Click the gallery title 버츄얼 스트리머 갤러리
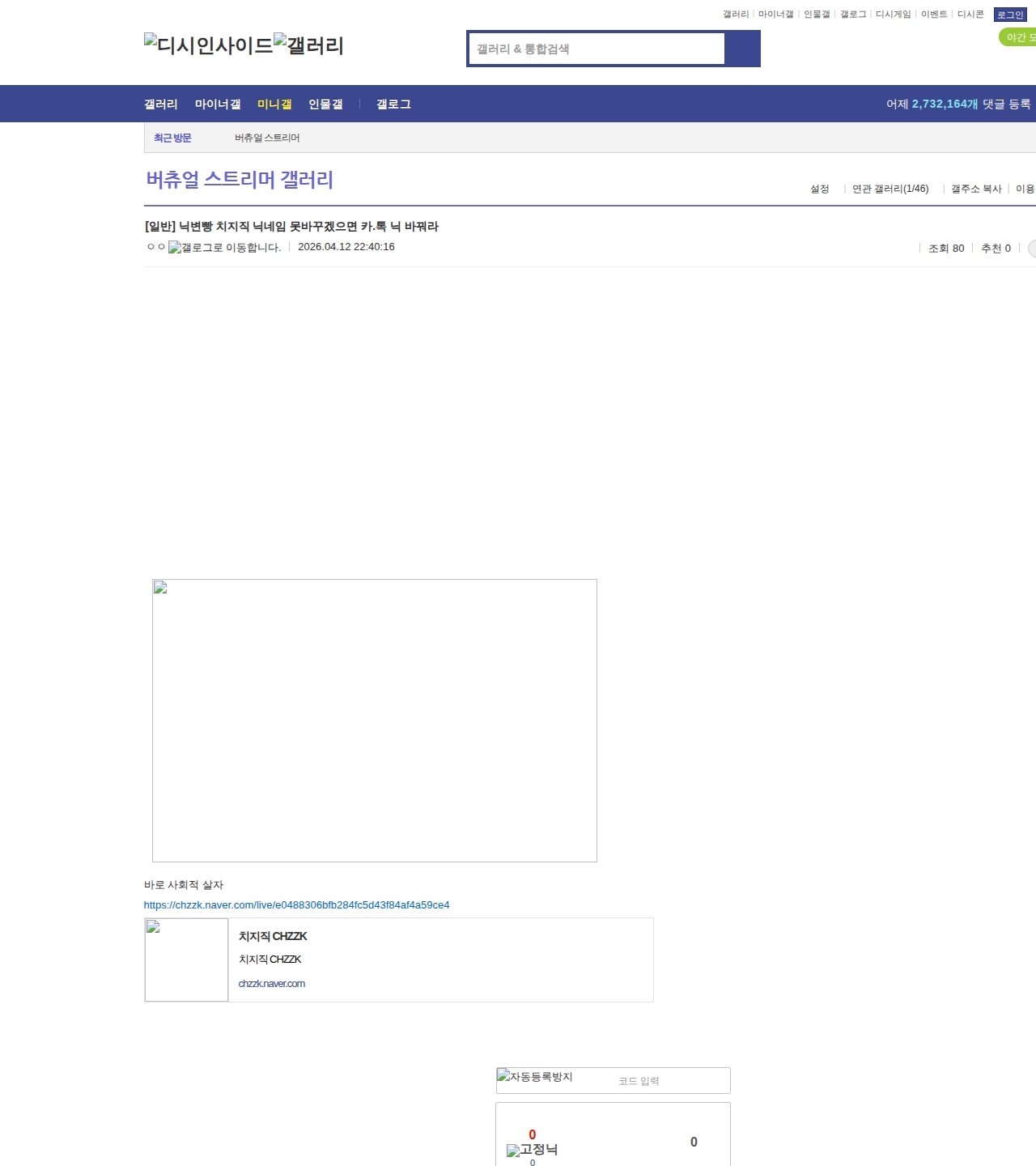The height and width of the screenshot is (1166, 1036). pos(240,180)
